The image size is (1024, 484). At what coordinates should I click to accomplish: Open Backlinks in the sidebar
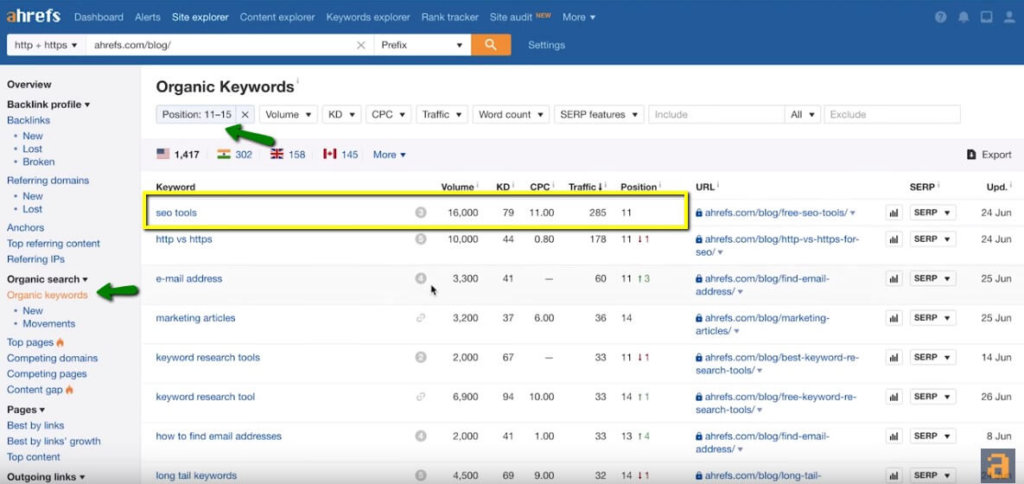[29, 120]
